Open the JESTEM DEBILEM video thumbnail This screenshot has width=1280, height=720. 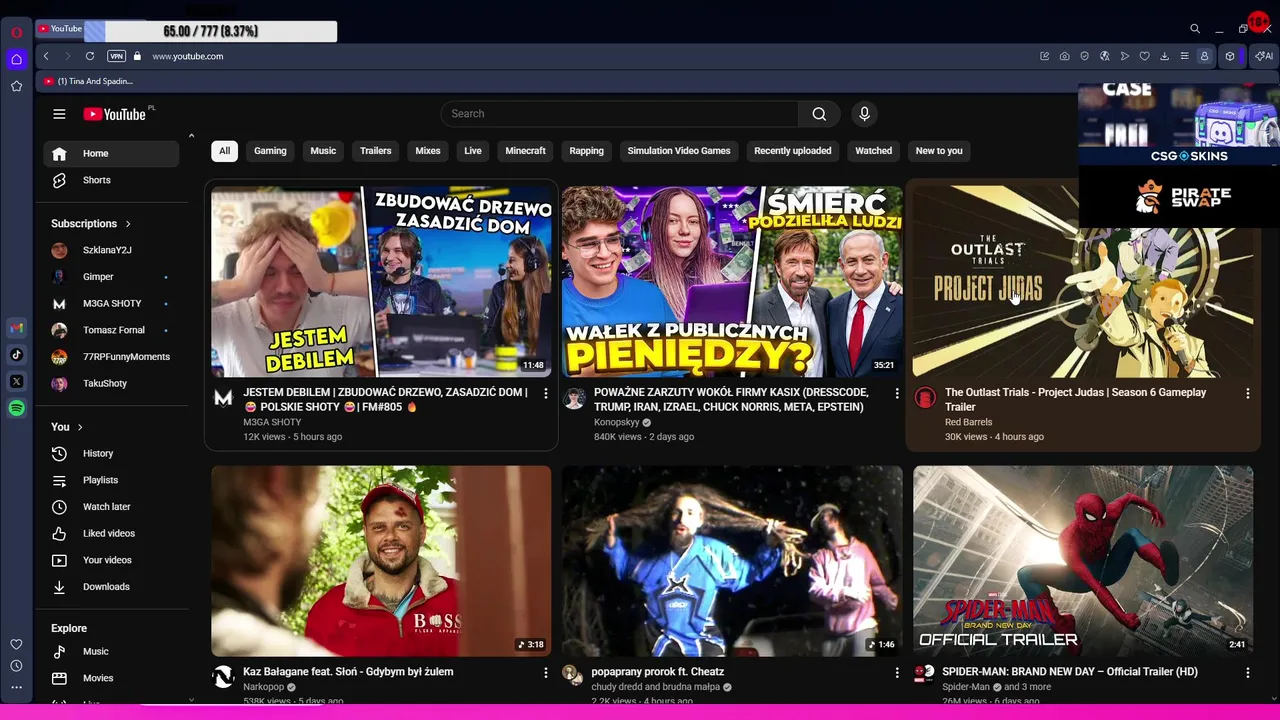pyautogui.click(x=381, y=281)
